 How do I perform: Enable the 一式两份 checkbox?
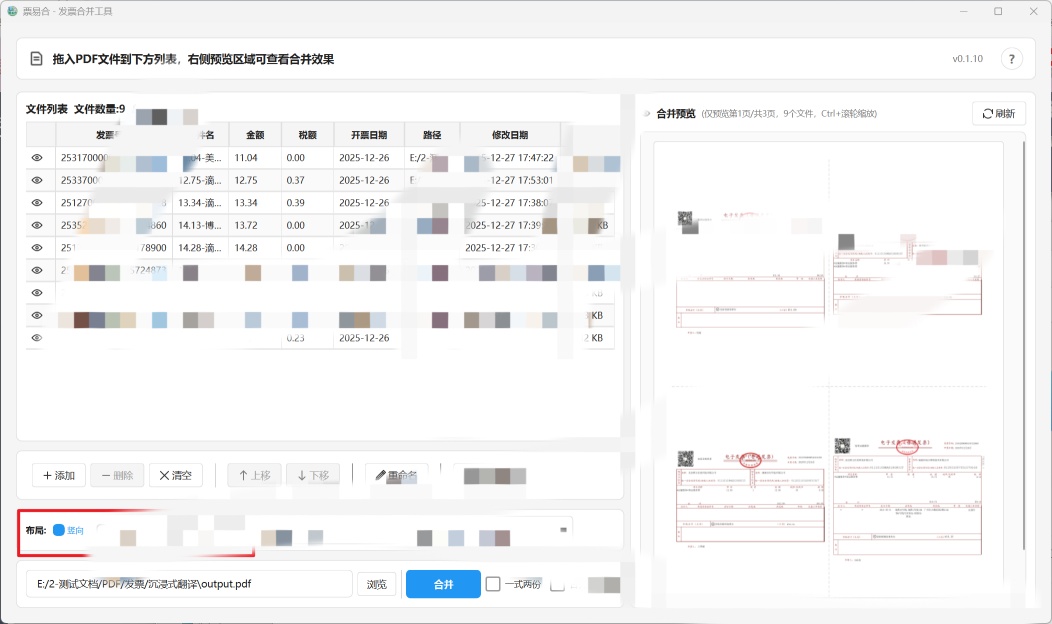pos(493,584)
